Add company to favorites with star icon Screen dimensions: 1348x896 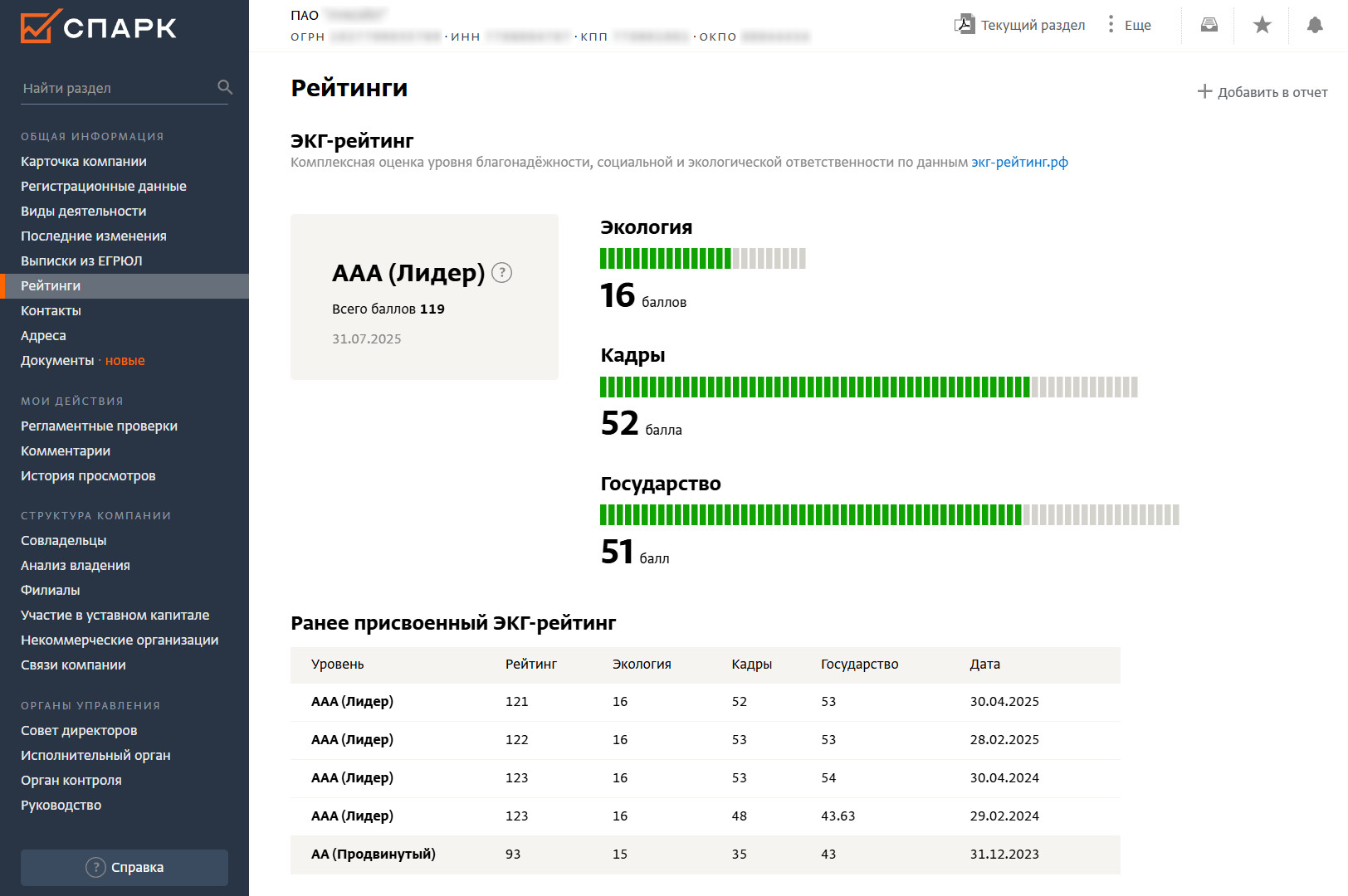coord(1263,25)
